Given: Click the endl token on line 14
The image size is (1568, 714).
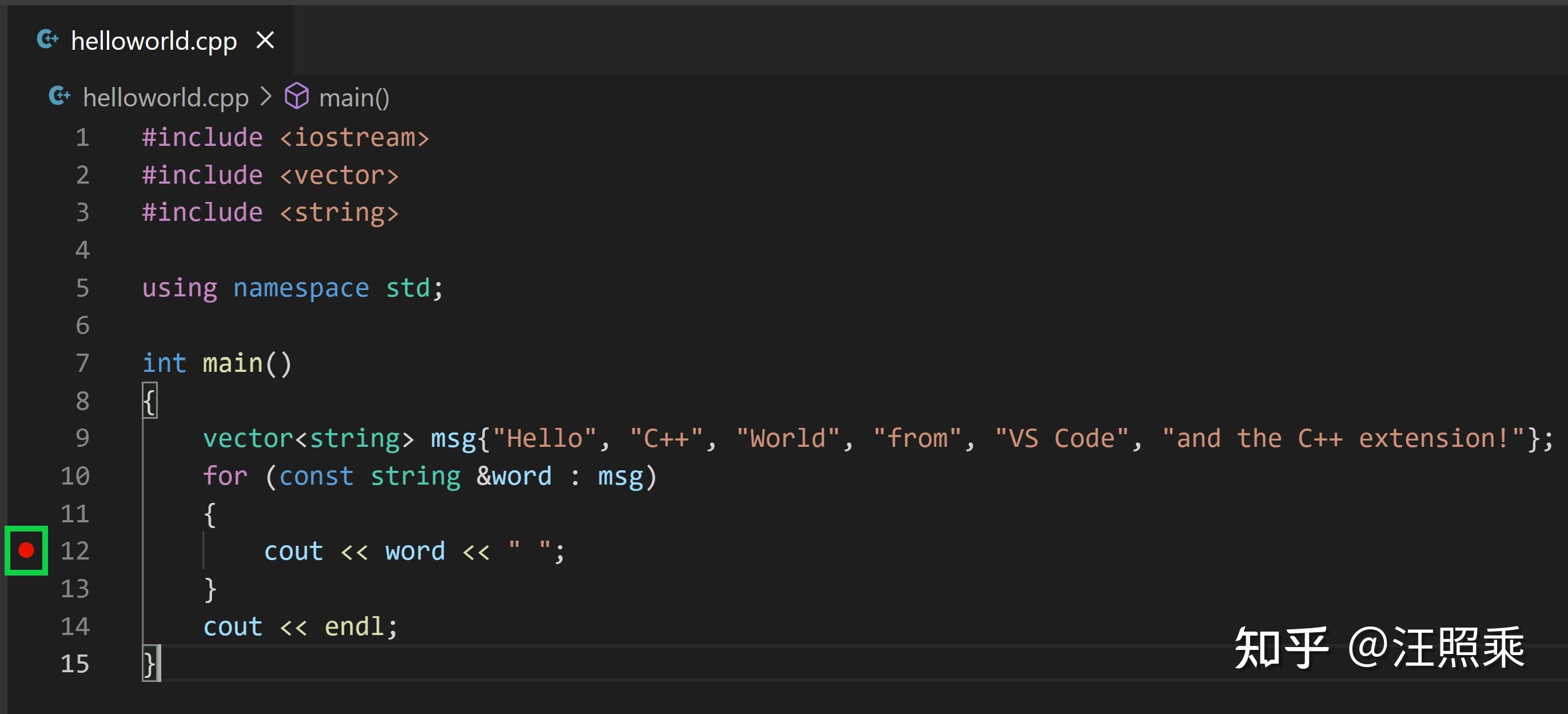Looking at the screenshot, I should click(353, 626).
